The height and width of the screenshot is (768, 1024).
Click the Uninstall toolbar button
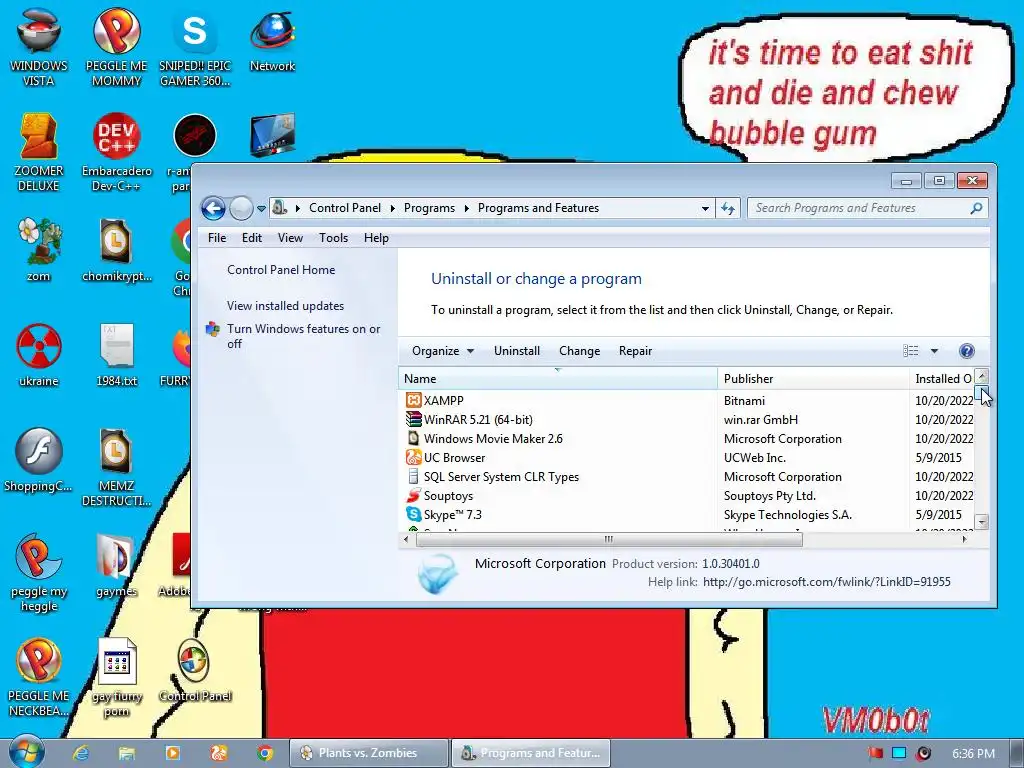pos(517,351)
